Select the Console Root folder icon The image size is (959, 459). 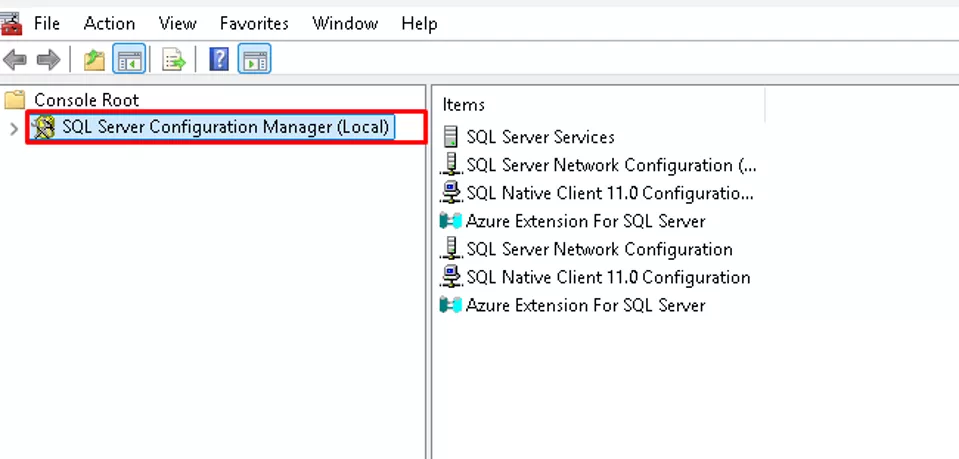(x=14, y=99)
